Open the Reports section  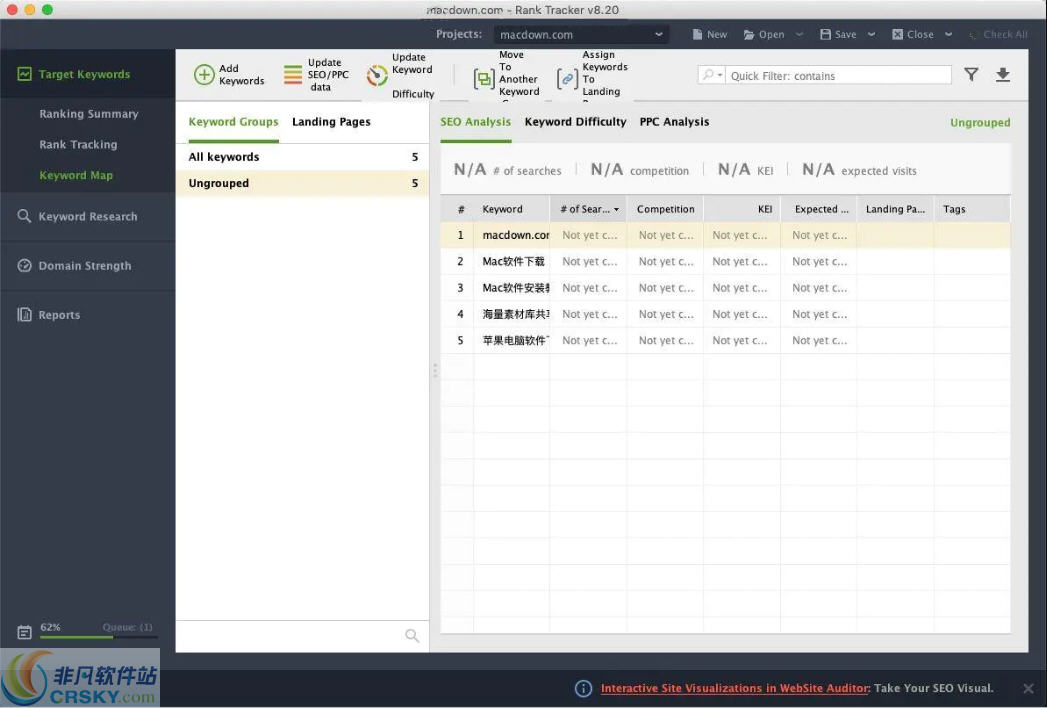(87, 315)
